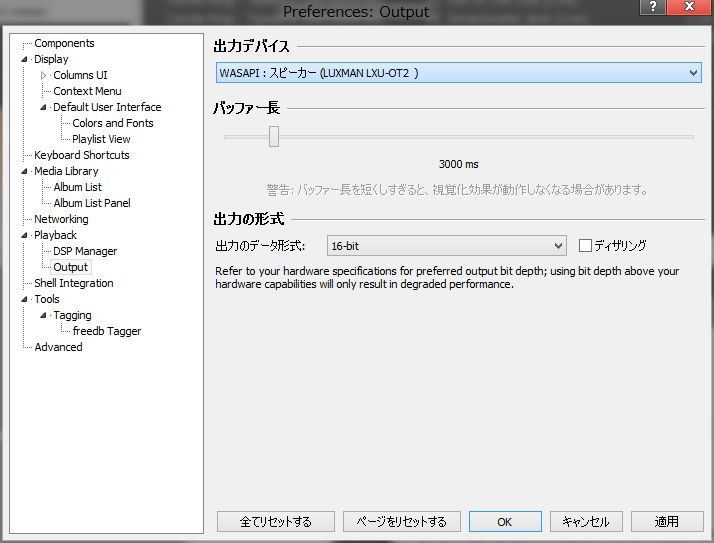This screenshot has height=543, width=714.
Task: Go to Networking preferences
Action: click(61, 219)
